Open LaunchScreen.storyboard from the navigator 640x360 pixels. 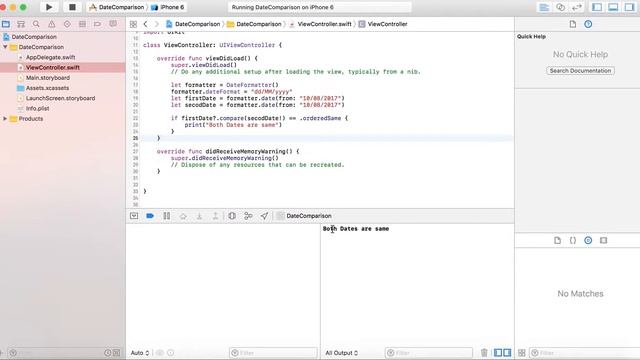point(60,98)
